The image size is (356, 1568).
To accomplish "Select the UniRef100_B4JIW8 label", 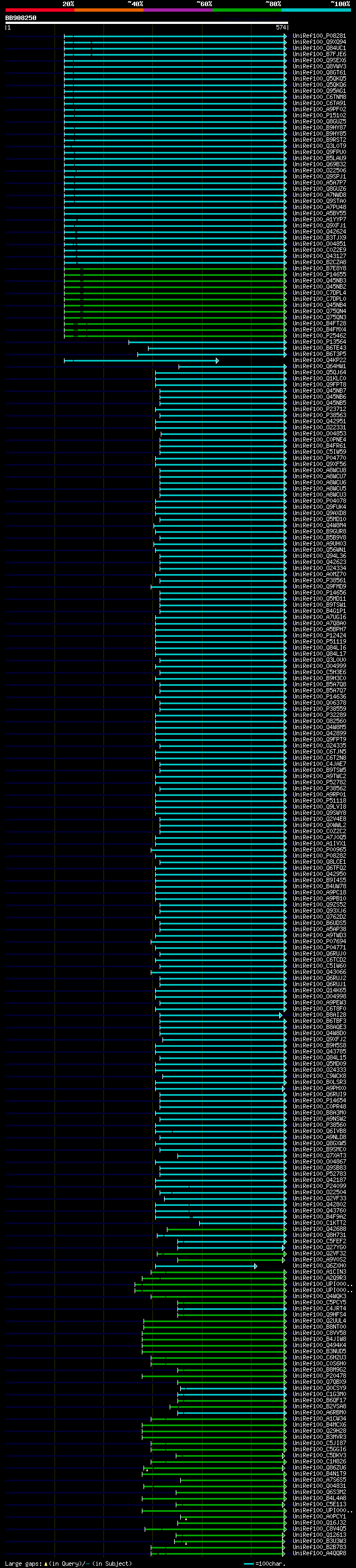I will pyautogui.click(x=319, y=1339).
